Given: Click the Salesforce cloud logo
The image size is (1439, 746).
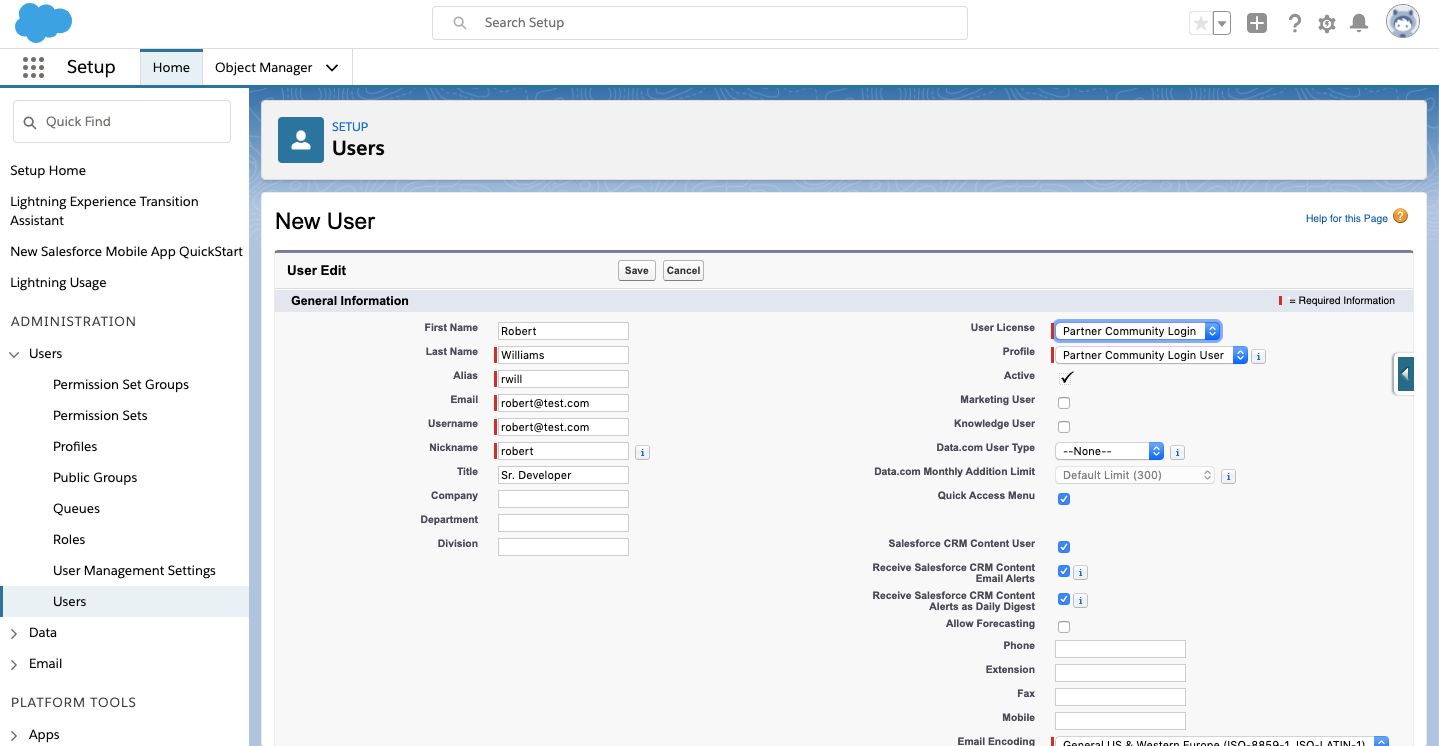Looking at the screenshot, I should 44,22.
